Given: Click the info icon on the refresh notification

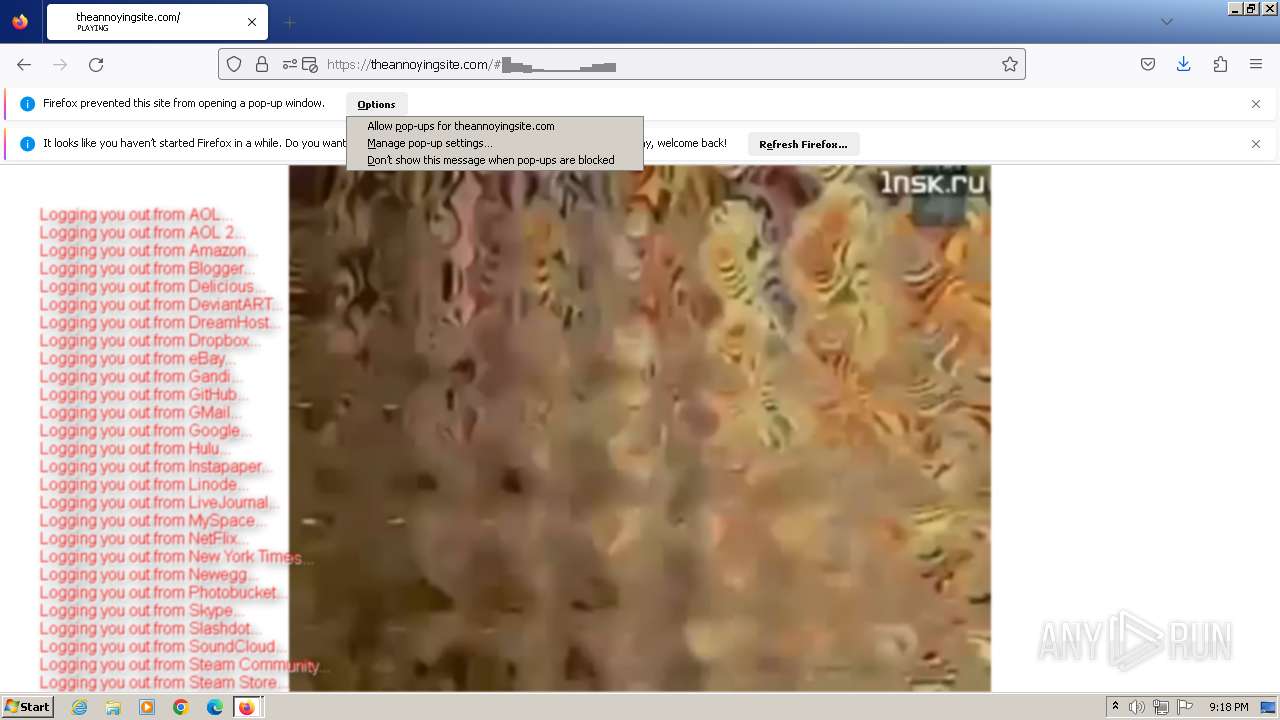Looking at the screenshot, I should [x=28, y=144].
